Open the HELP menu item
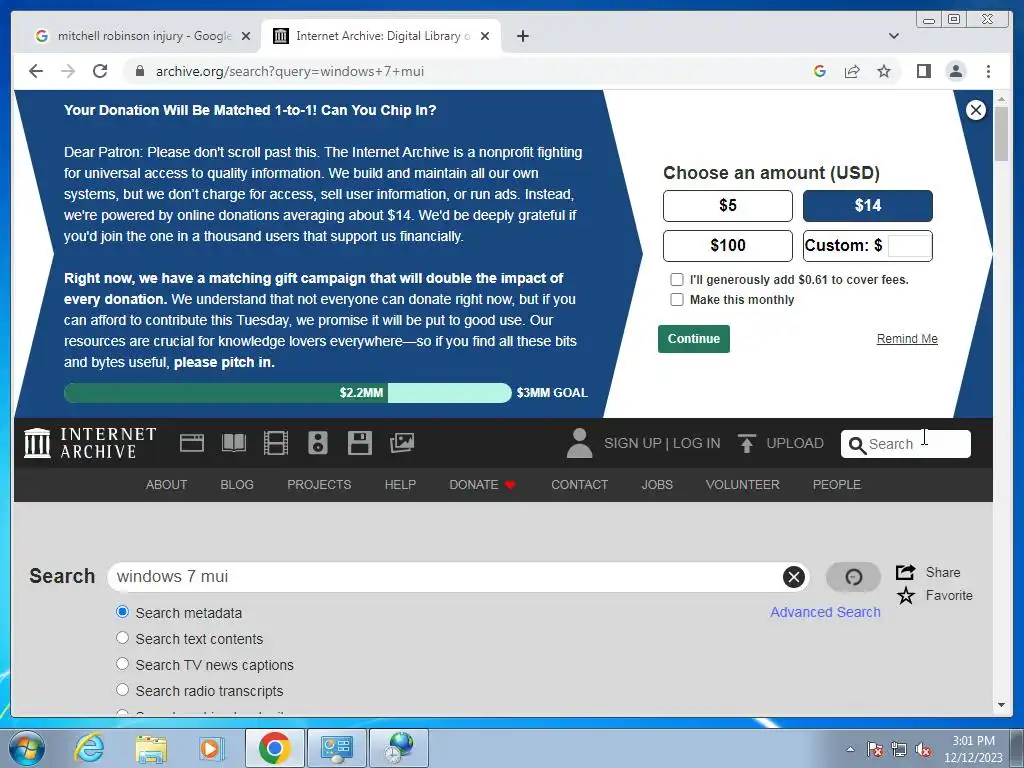The height and width of the screenshot is (768, 1024). tap(400, 485)
